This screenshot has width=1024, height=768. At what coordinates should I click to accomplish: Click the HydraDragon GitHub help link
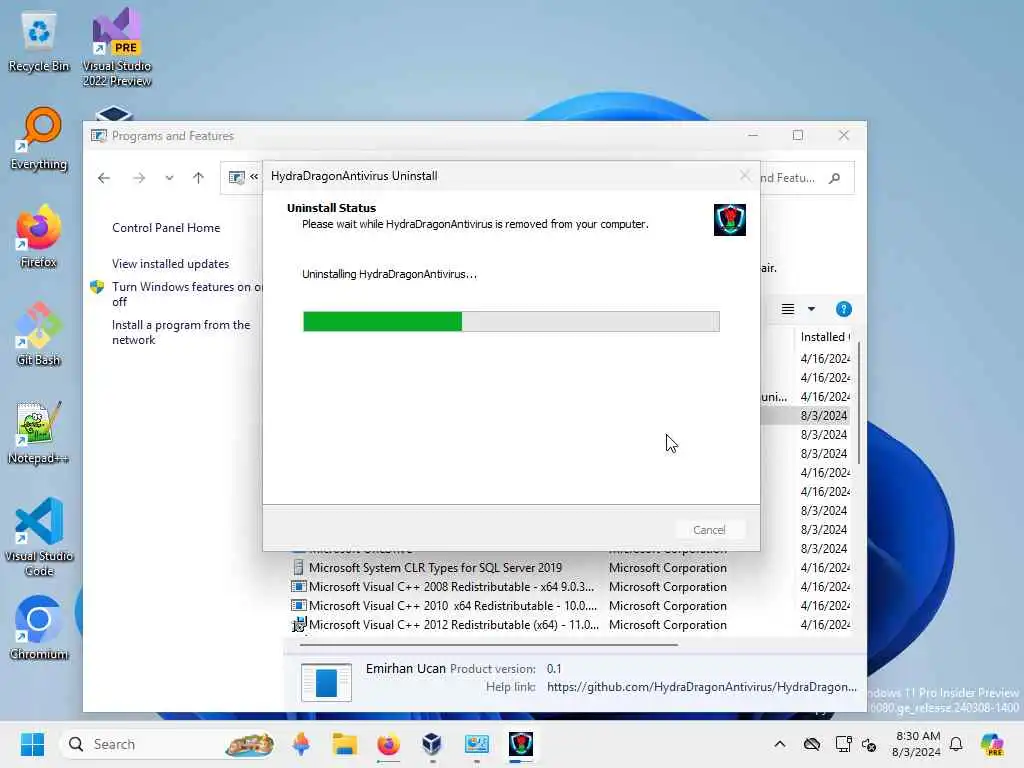(x=701, y=687)
